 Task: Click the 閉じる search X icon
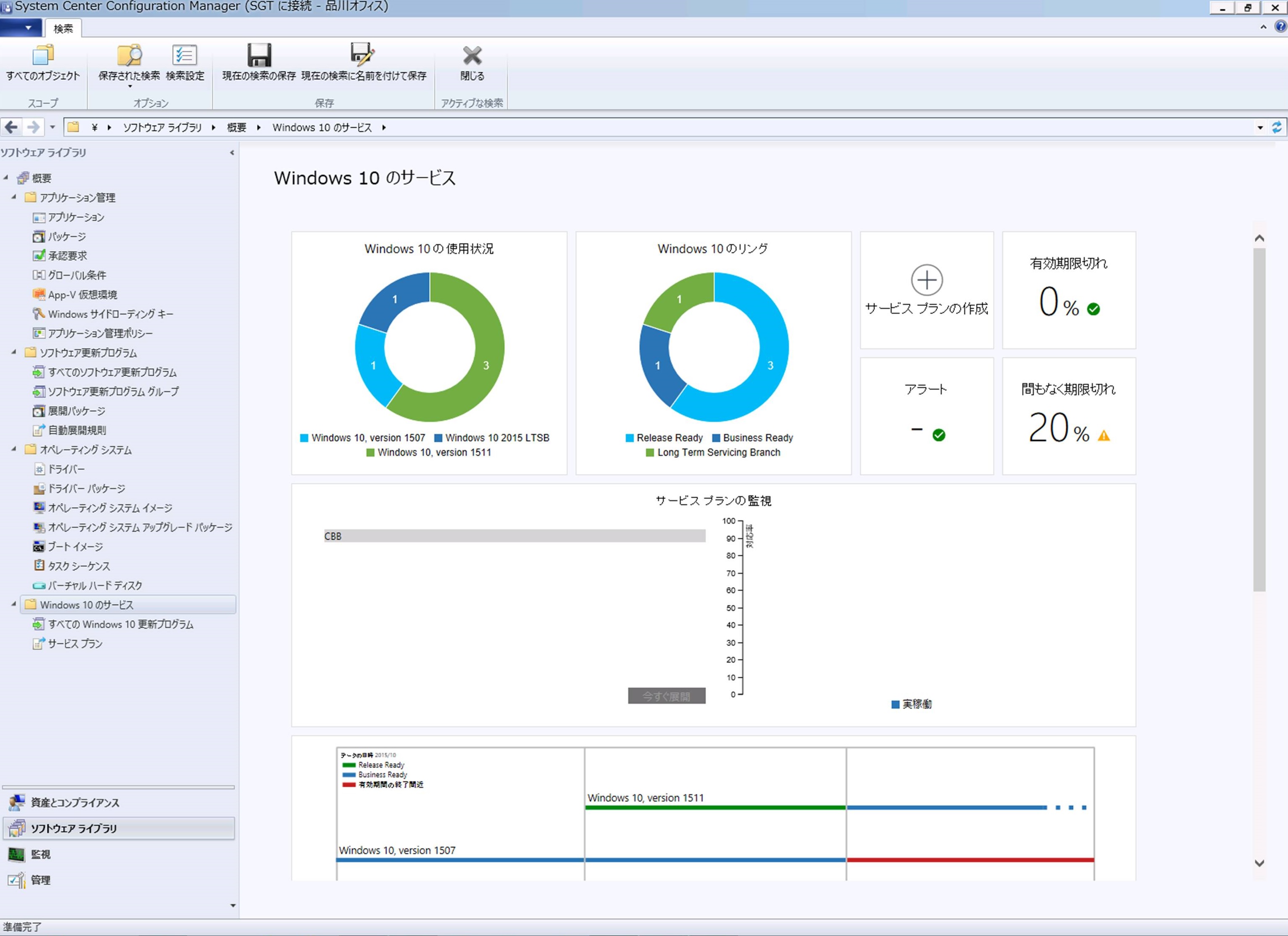pos(472,55)
